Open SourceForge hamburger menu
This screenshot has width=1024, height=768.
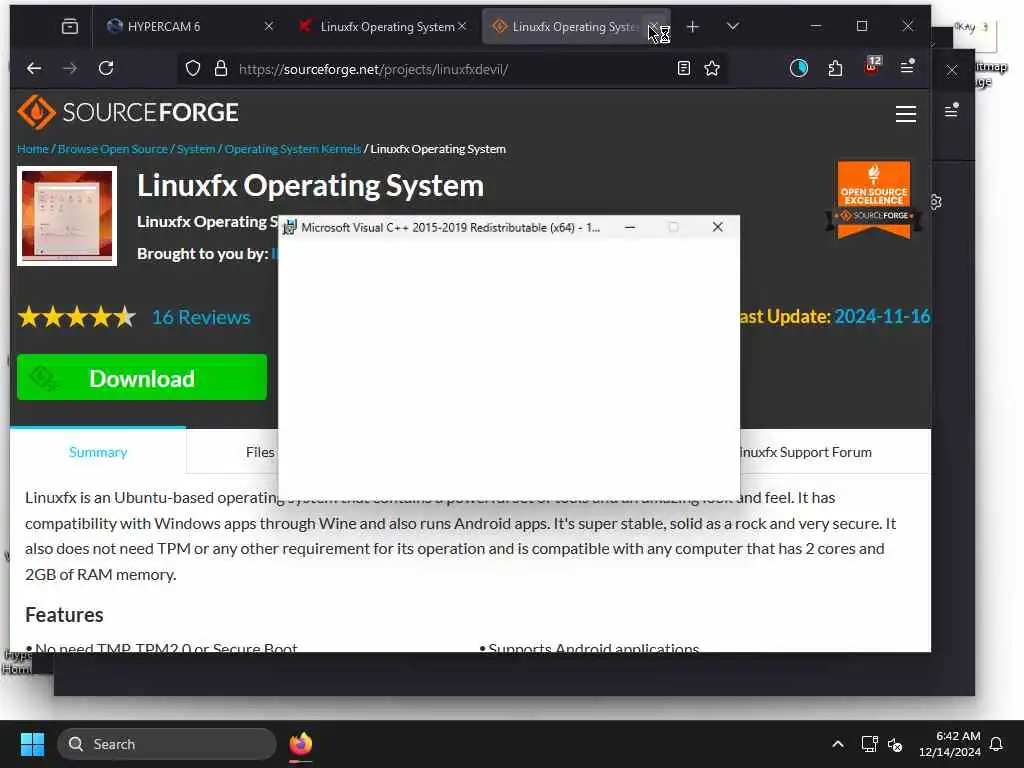(x=905, y=114)
